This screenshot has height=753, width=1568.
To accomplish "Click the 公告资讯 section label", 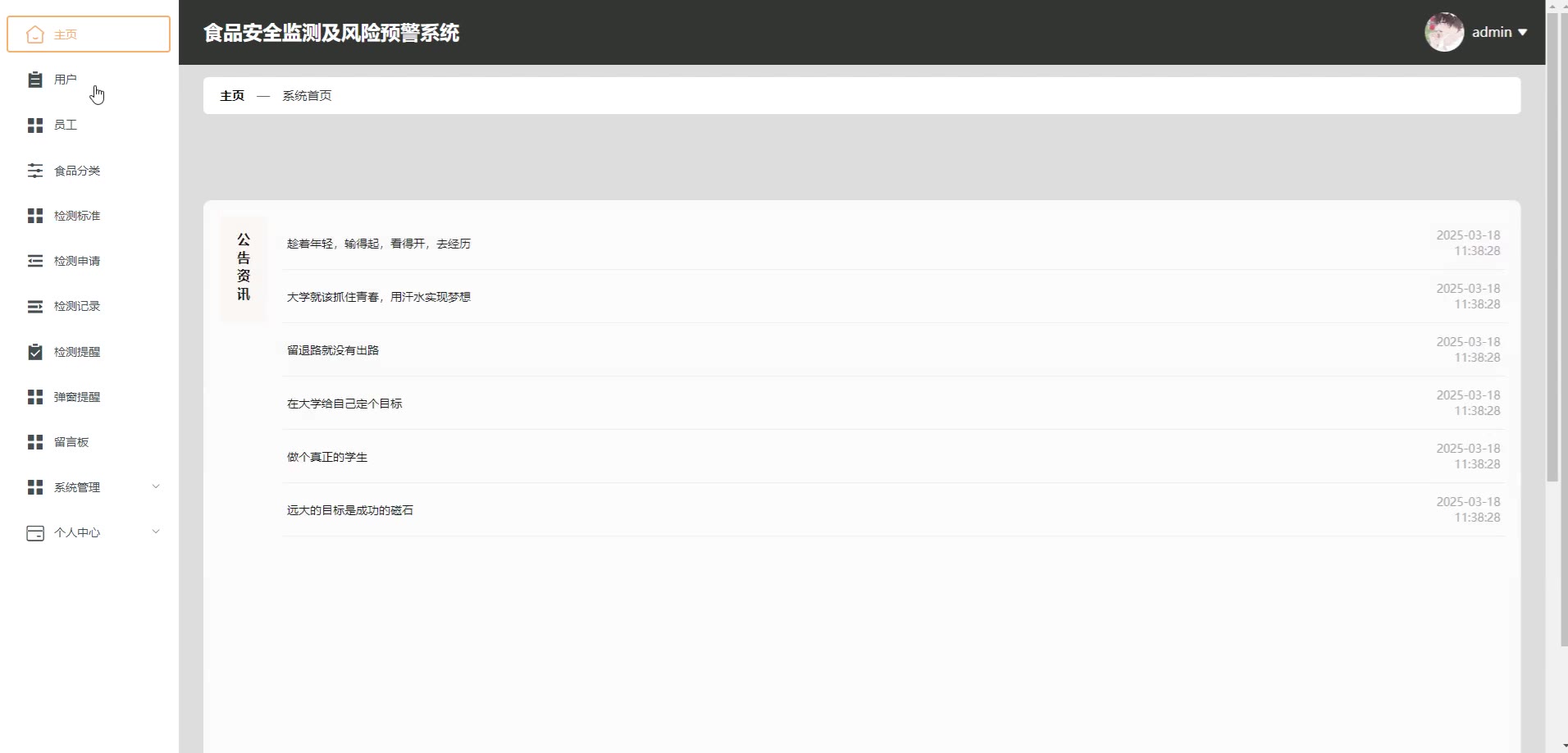I will [x=244, y=267].
